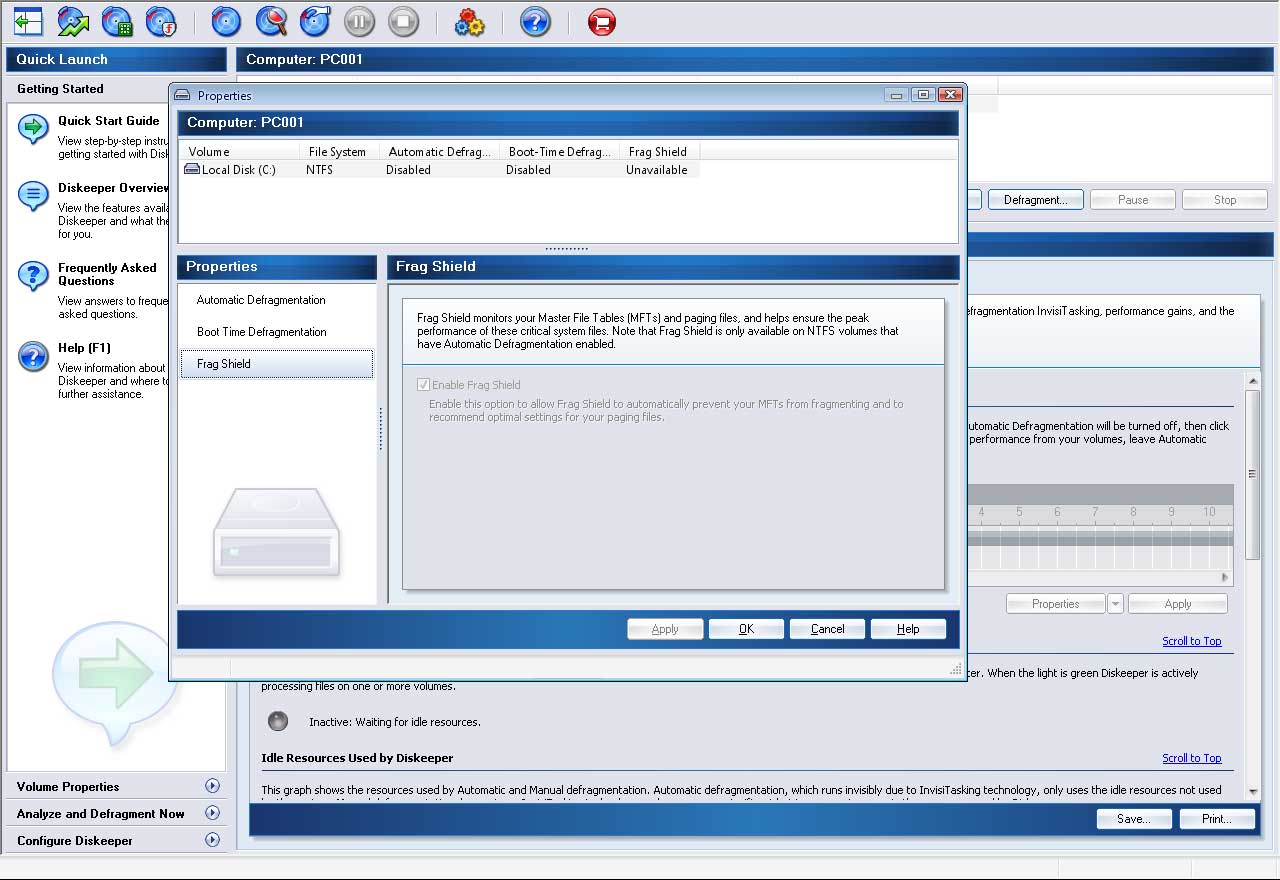The image size is (1280, 880).
Task: Click the grayed Stop button in main window
Action: (1225, 200)
